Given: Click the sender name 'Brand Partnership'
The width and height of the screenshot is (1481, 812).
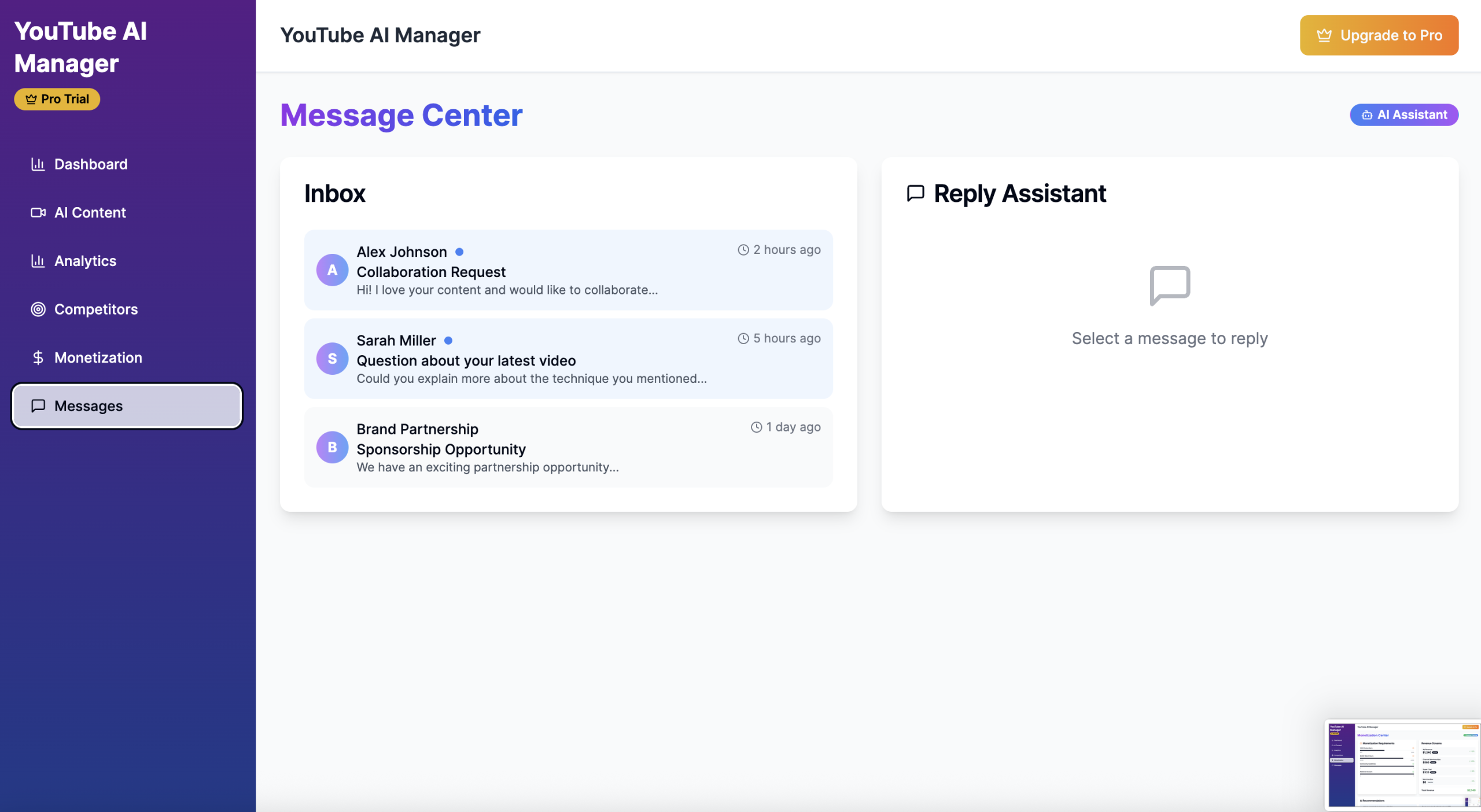Looking at the screenshot, I should coord(417,429).
